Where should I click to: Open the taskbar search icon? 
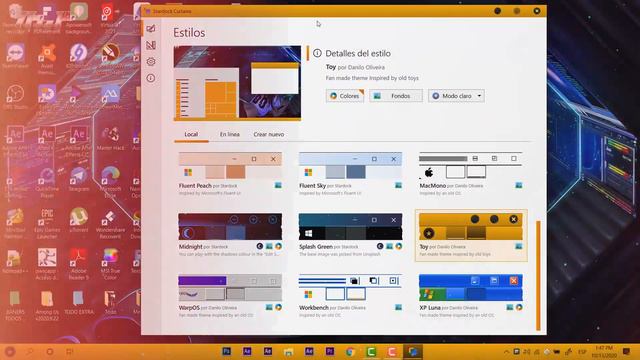30,351
